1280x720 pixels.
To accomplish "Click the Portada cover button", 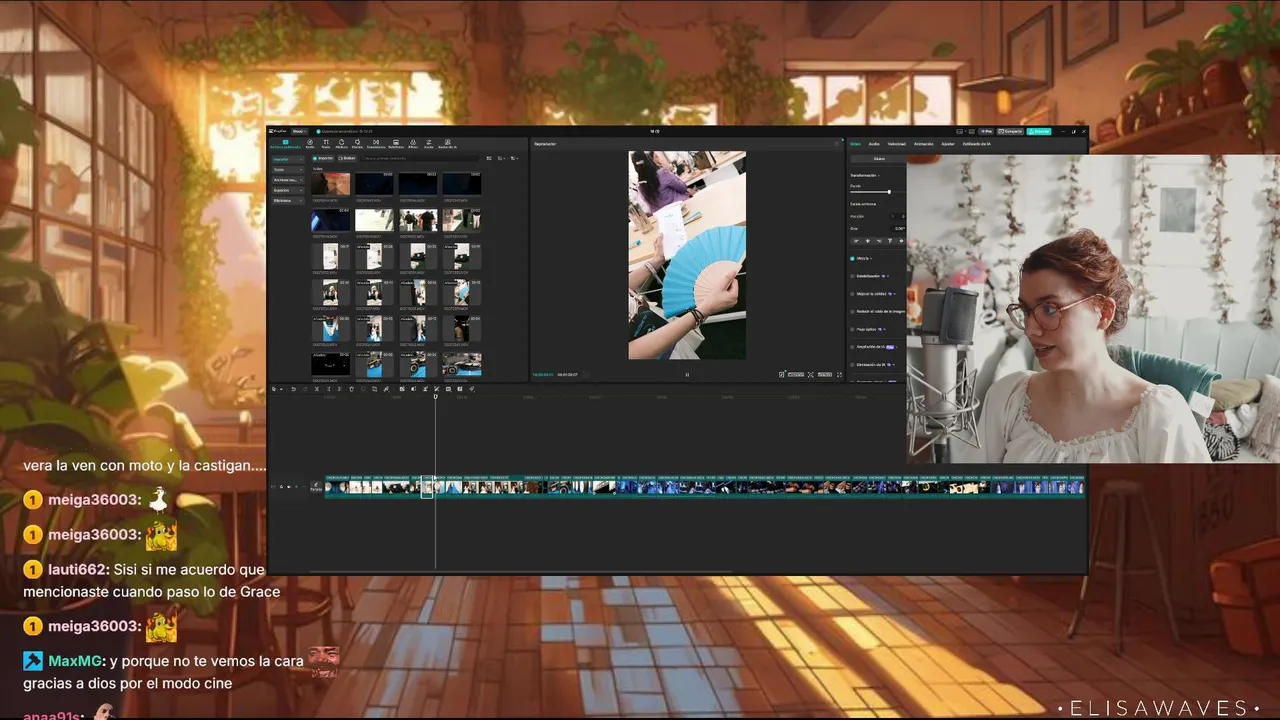I will 316,487.
